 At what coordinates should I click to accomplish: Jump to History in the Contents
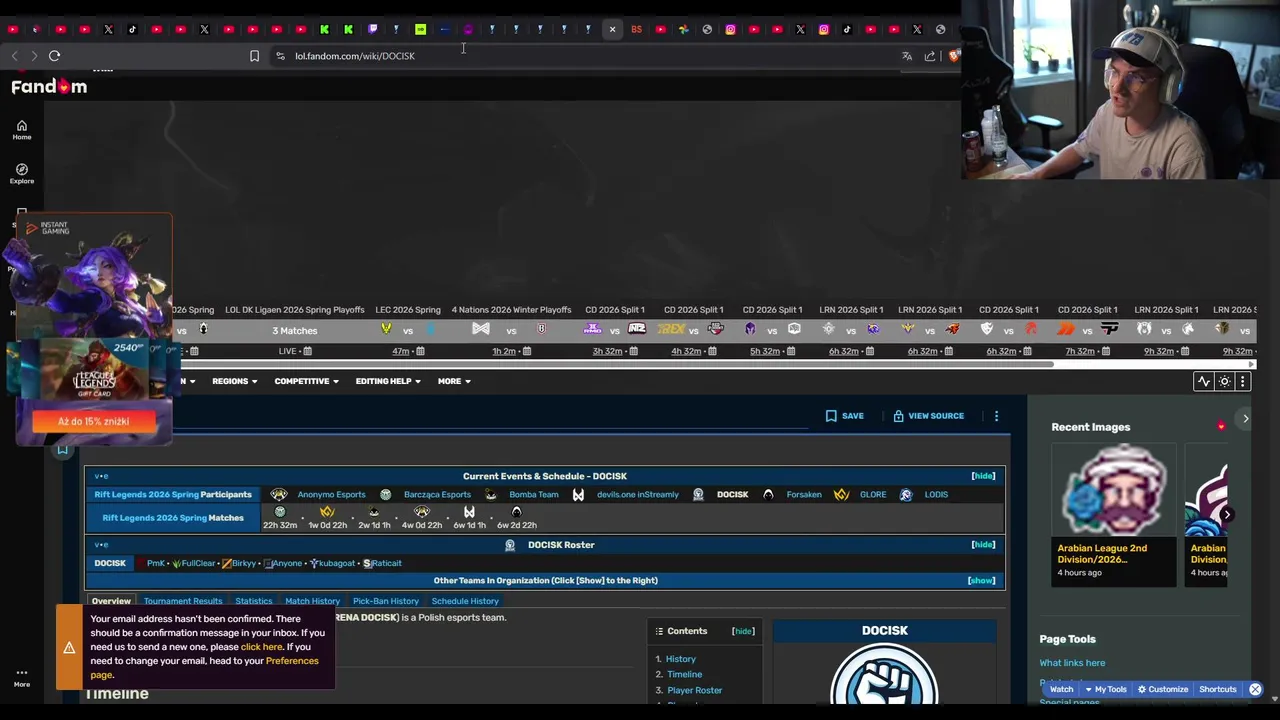680,659
